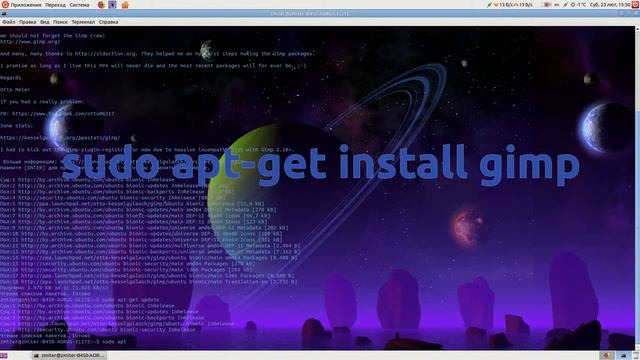Click the keyboard layout indicator in the tray

click(556, 5)
